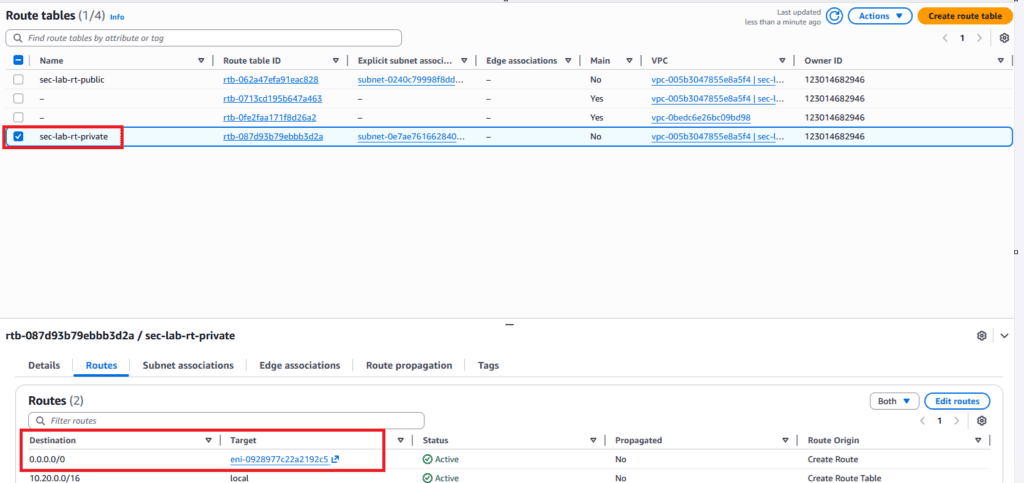This screenshot has width=1024, height=483.
Task: Select the sec-lab-rt-public row checkbox
Action: tap(18, 79)
